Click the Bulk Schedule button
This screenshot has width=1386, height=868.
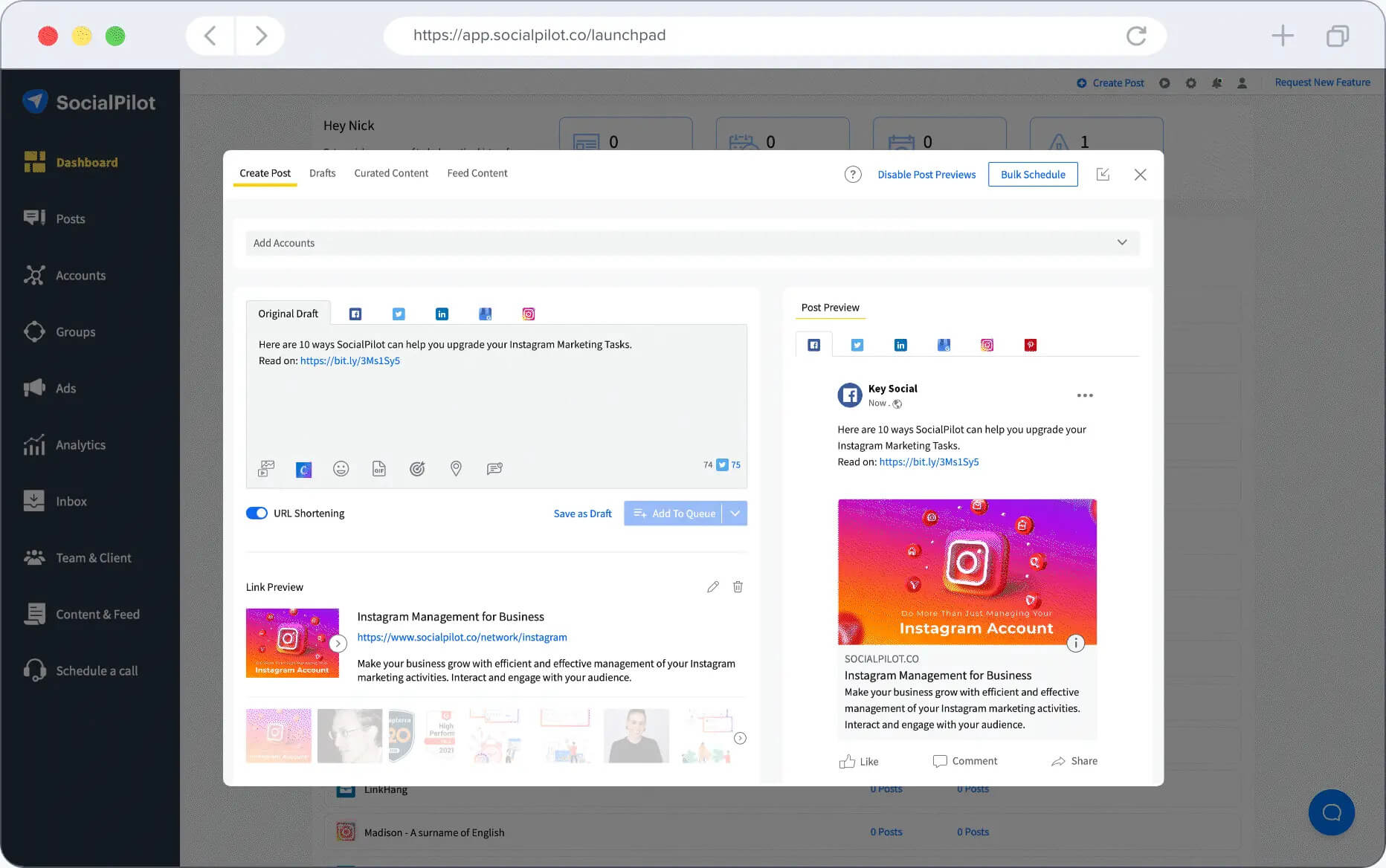pos(1032,174)
